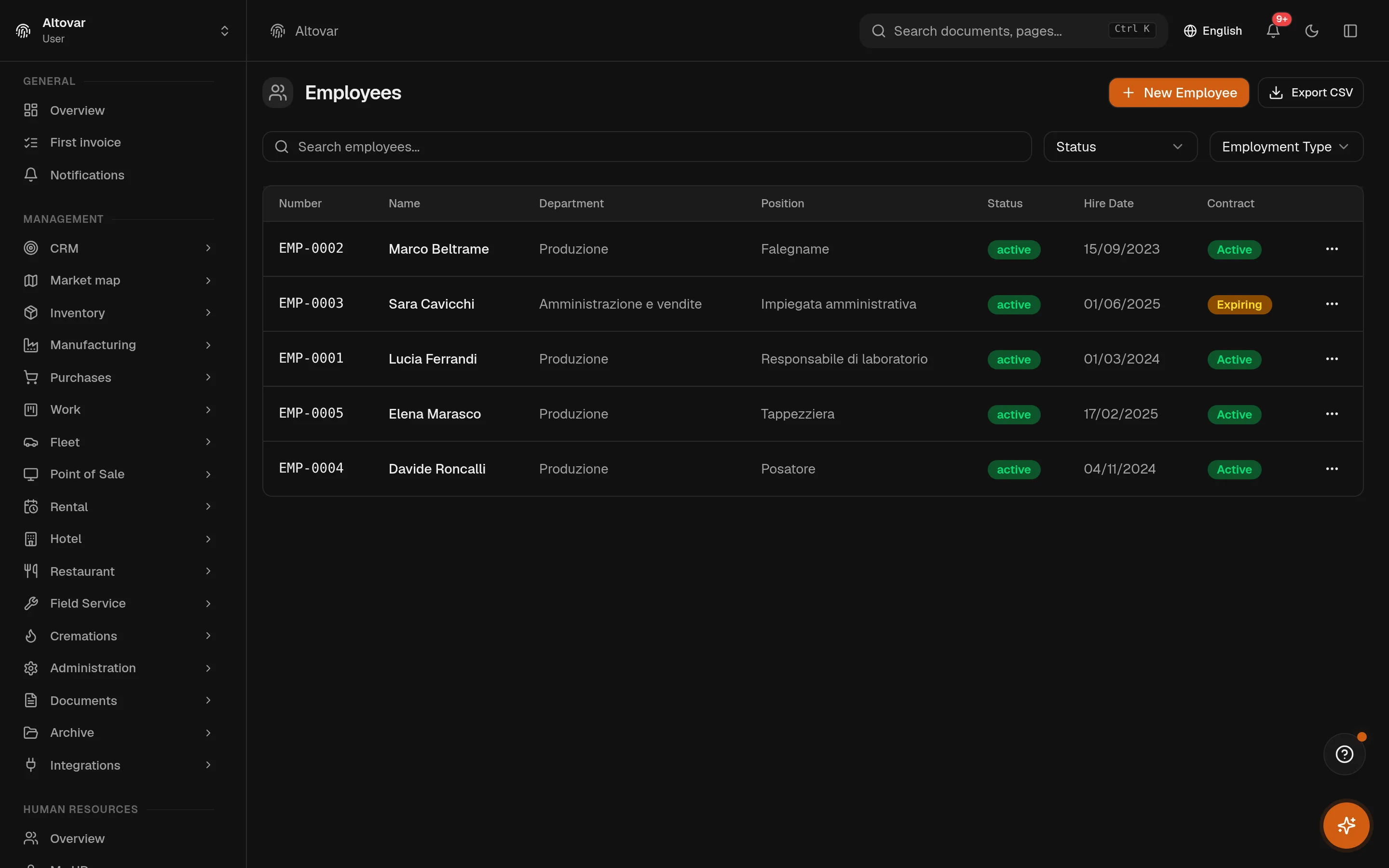Open Notifications in the sidebar

click(119, 175)
